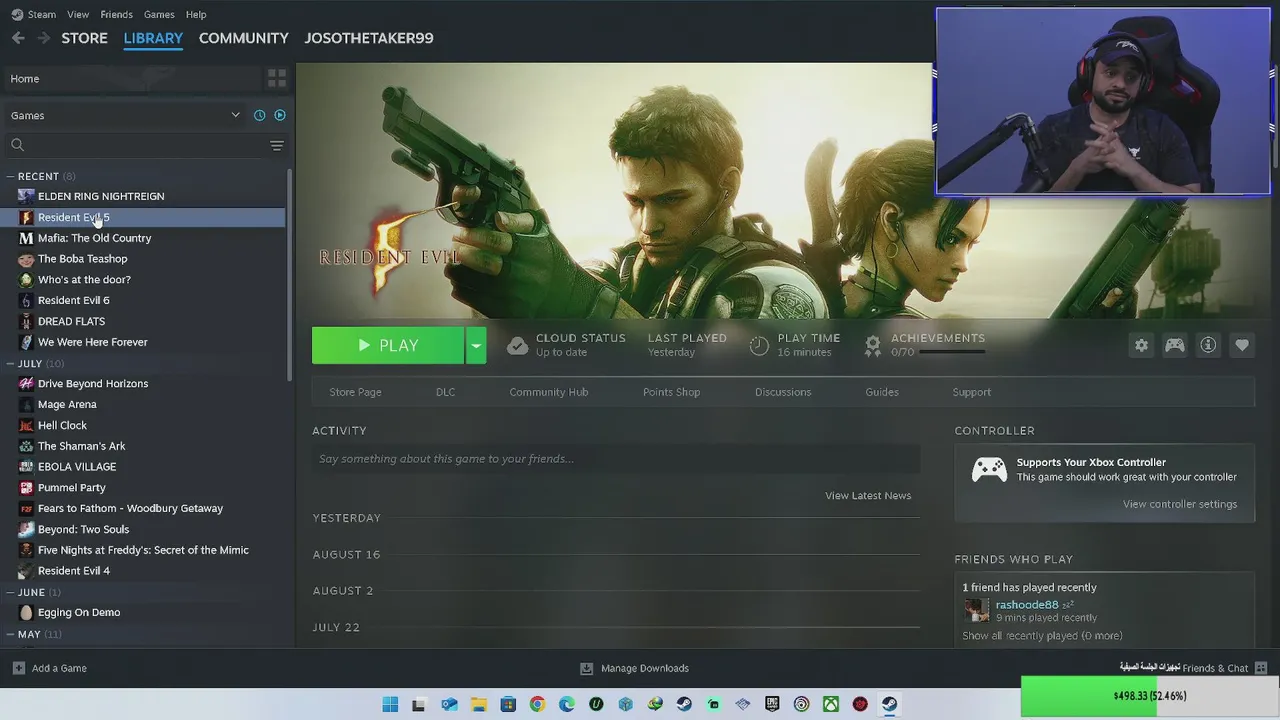Image resolution: width=1280 pixels, height=720 pixels.
Task: Open the library advanced filters icon
Action: (x=277, y=145)
